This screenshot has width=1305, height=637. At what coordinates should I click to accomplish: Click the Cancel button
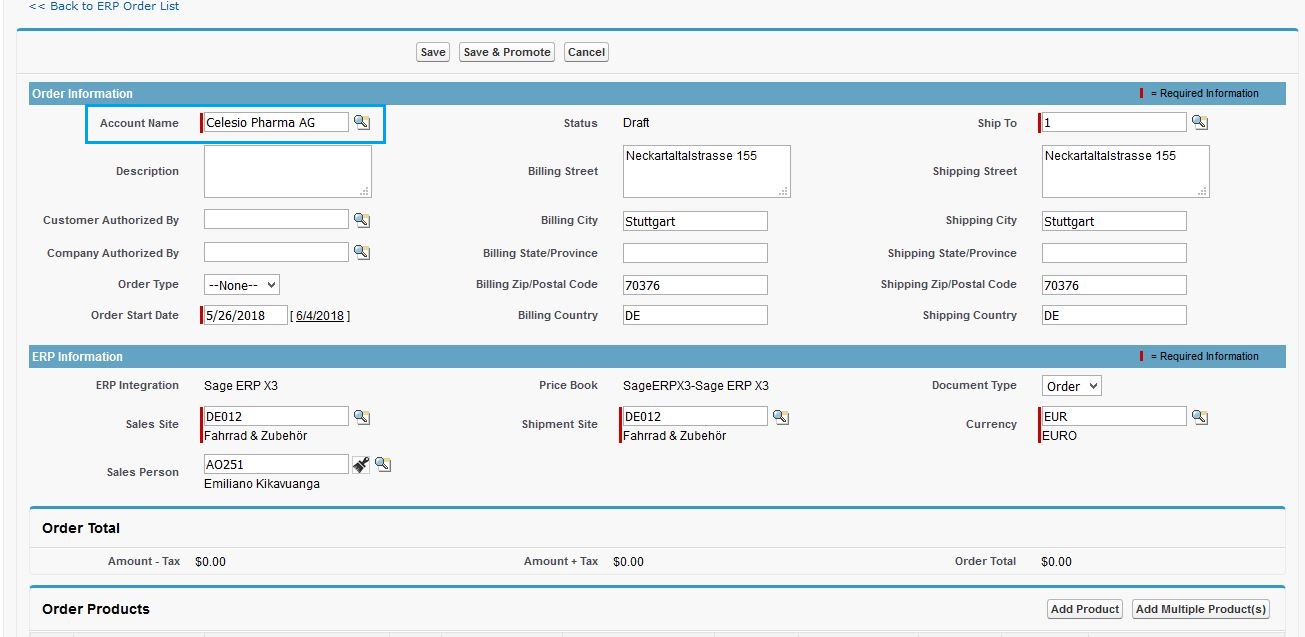point(586,52)
